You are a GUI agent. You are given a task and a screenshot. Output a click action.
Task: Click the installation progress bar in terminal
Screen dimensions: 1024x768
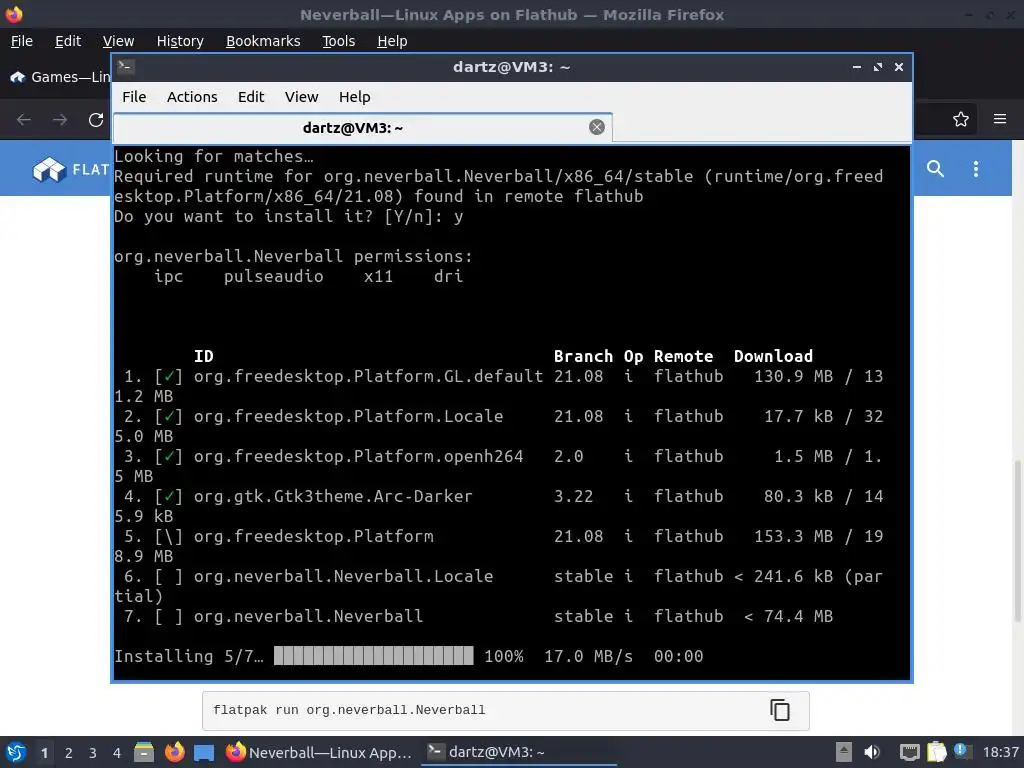click(374, 656)
